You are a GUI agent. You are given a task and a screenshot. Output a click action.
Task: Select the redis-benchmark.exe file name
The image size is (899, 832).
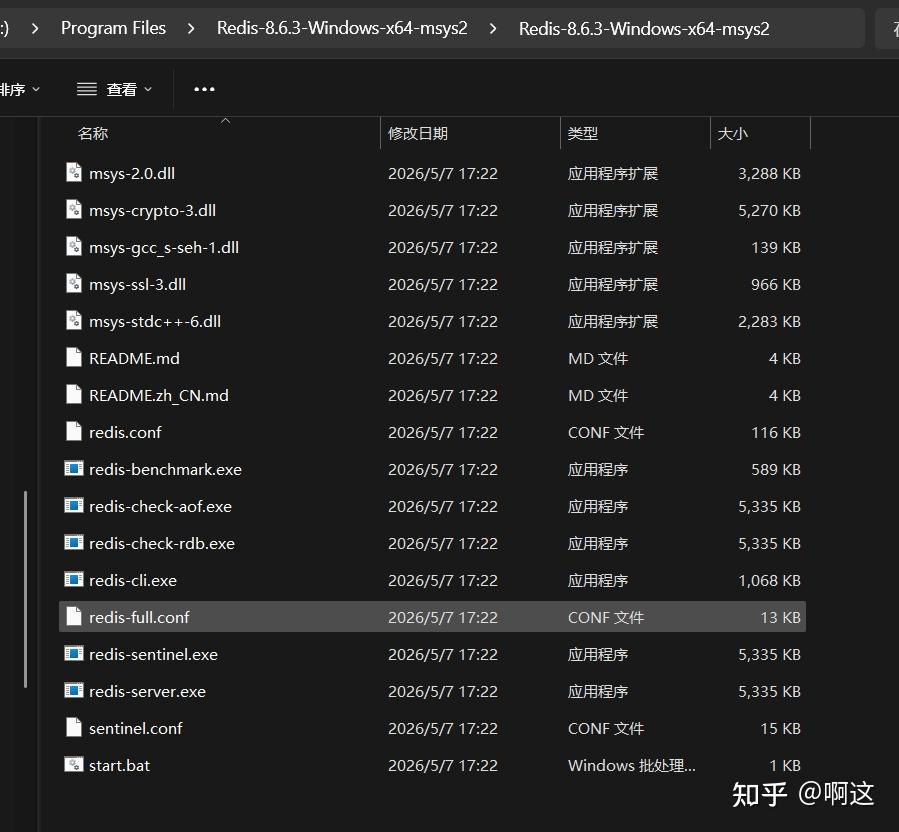(x=165, y=469)
